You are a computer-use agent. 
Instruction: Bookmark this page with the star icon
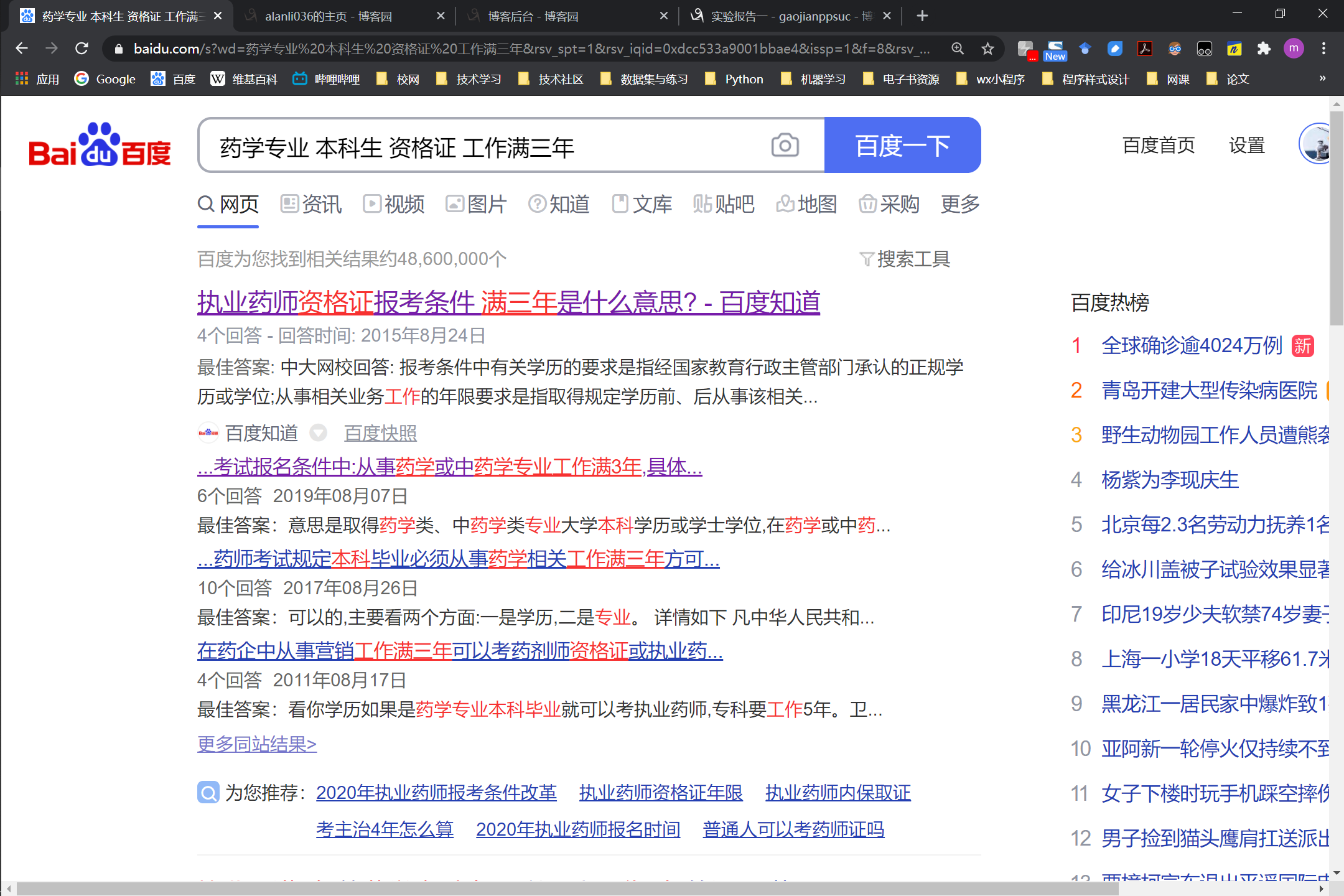[987, 49]
